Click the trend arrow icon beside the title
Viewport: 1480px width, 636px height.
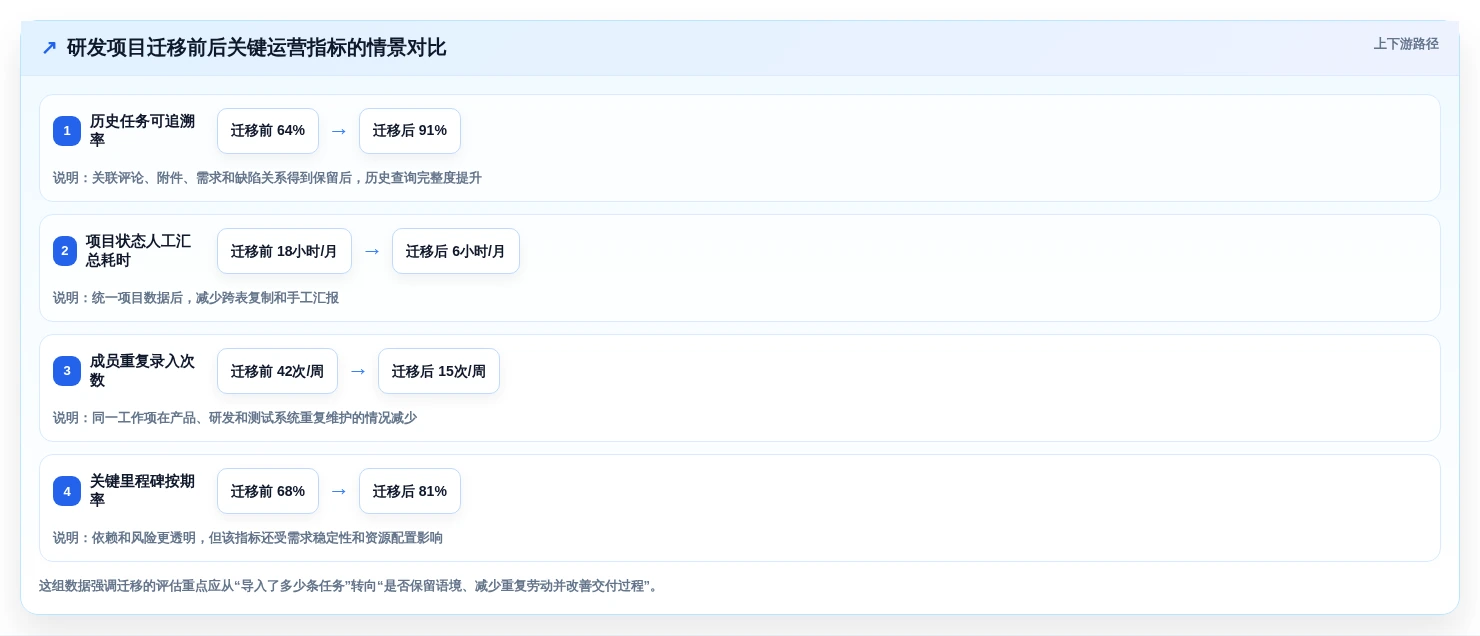[49, 48]
